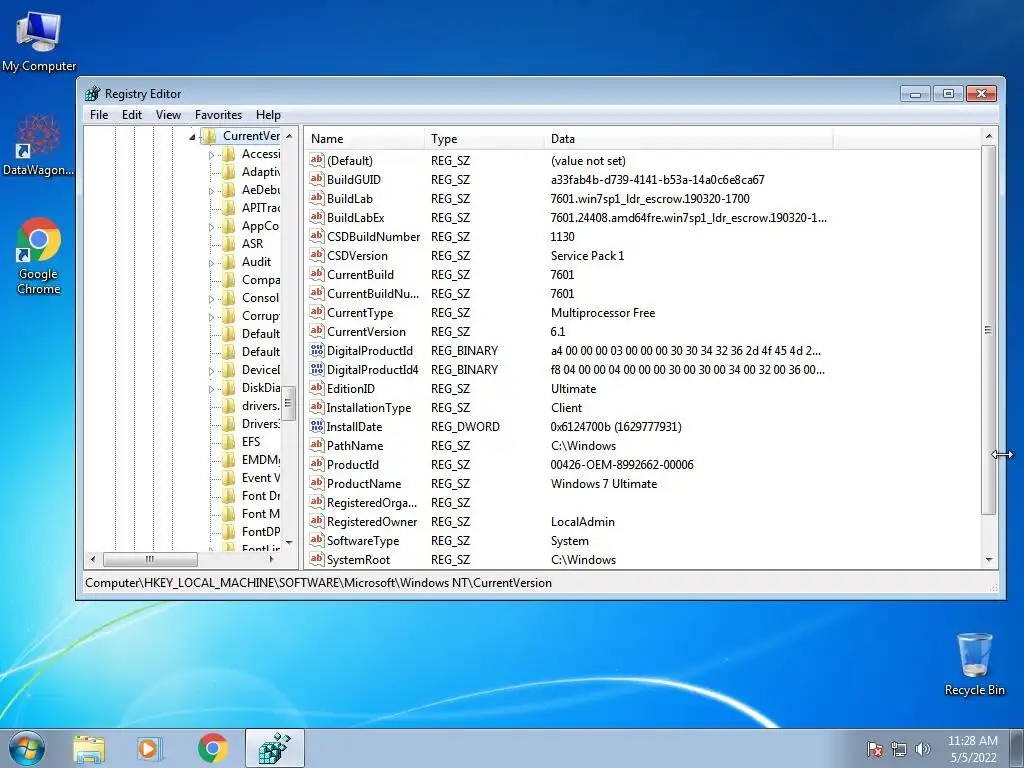Viewport: 1024px width, 768px height.
Task: Select the DataWagon desktop shortcut
Action: tap(39, 145)
